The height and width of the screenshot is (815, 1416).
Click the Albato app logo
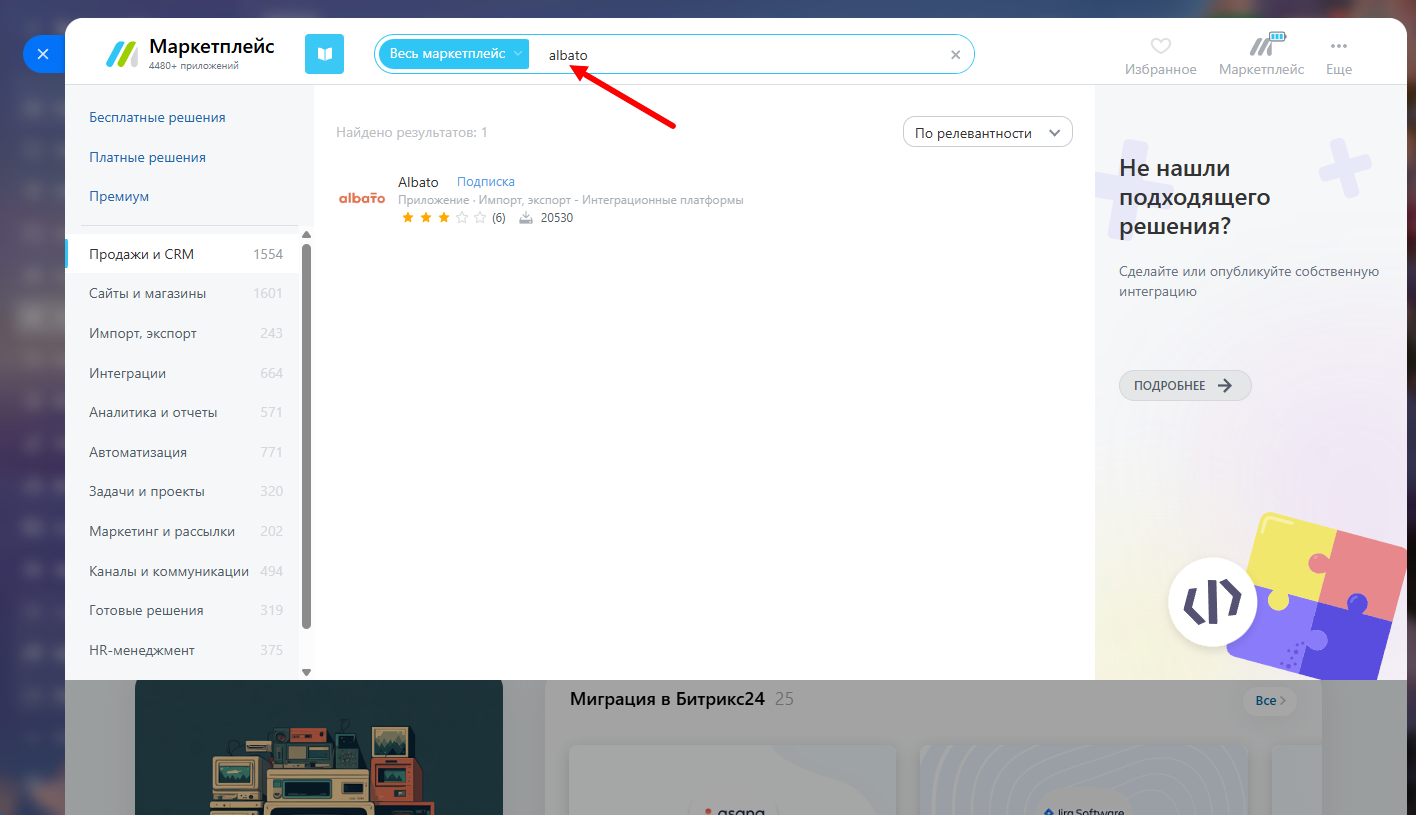tap(362, 198)
